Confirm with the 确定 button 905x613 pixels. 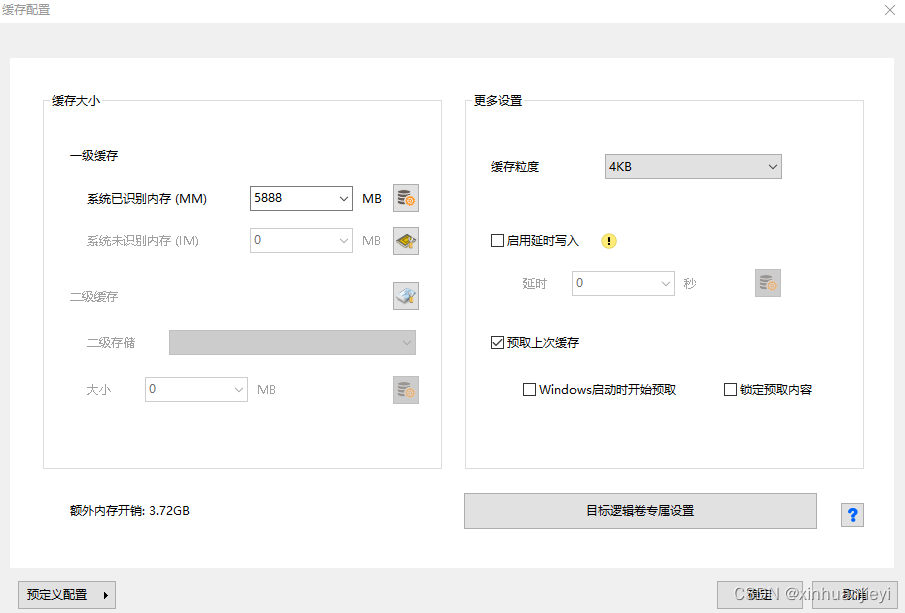click(760, 595)
